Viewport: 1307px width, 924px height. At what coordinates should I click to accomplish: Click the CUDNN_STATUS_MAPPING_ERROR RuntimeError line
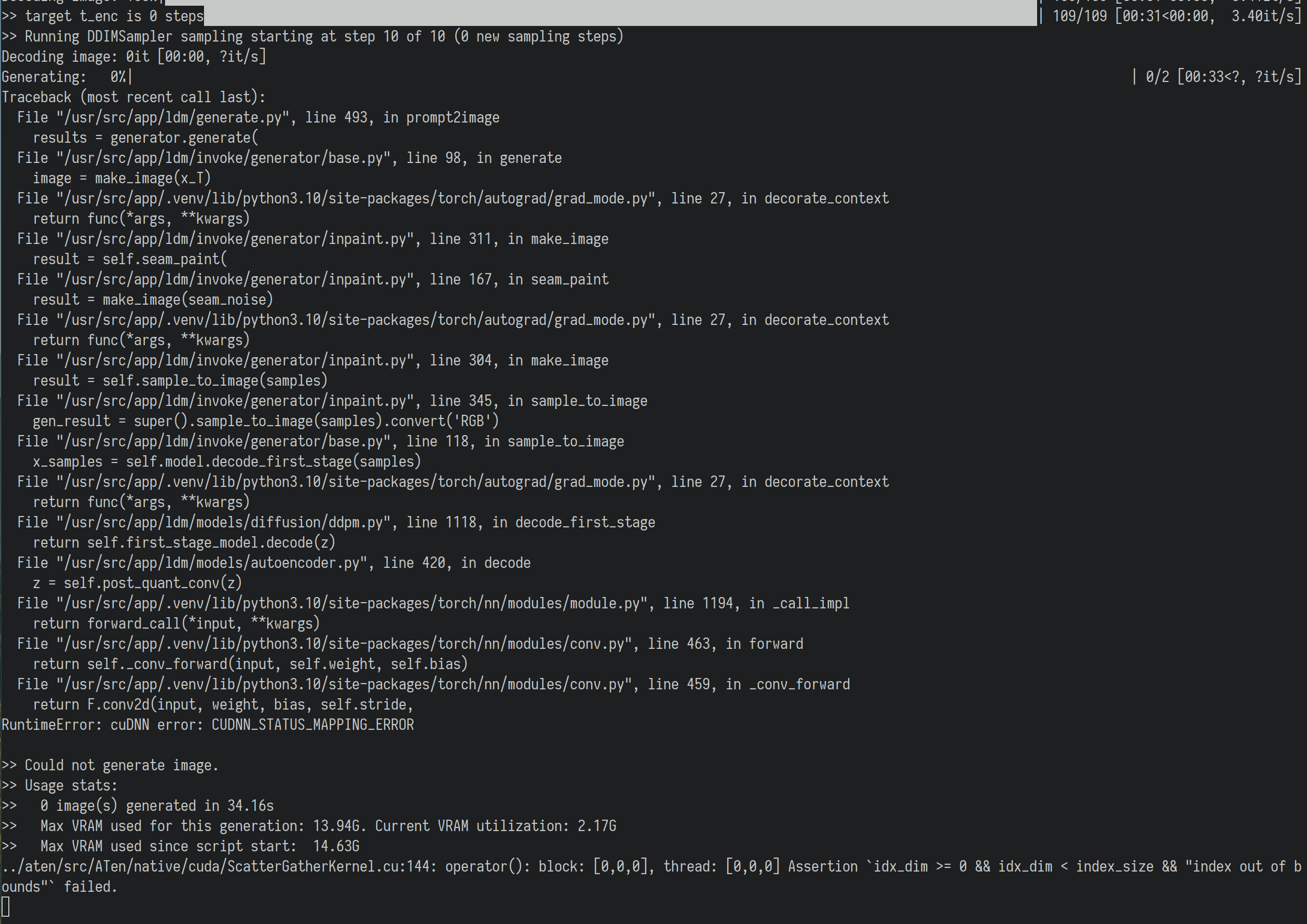208,725
